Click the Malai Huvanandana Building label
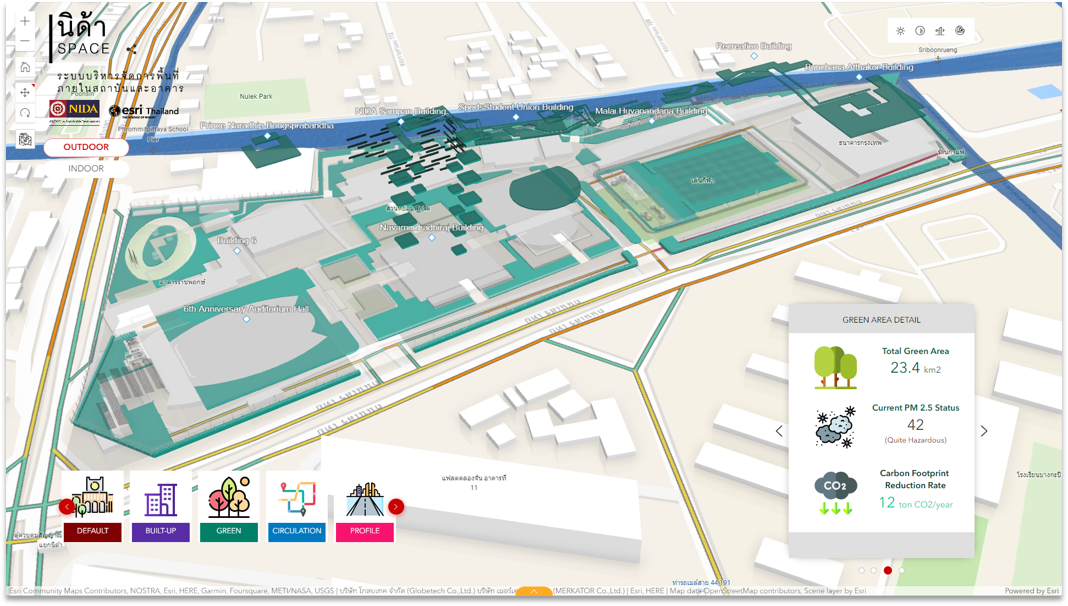1068x606 pixels. (x=651, y=111)
